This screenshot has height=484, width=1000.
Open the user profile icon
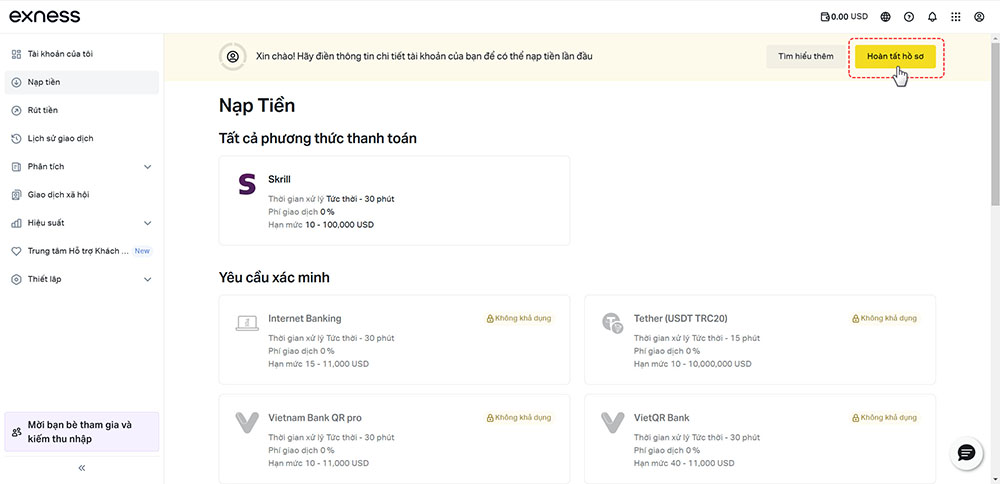click(x=979, y=17)
